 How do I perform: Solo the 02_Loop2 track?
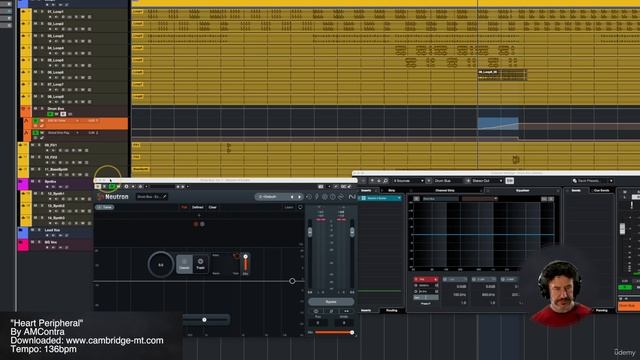[x=42, y=24]
